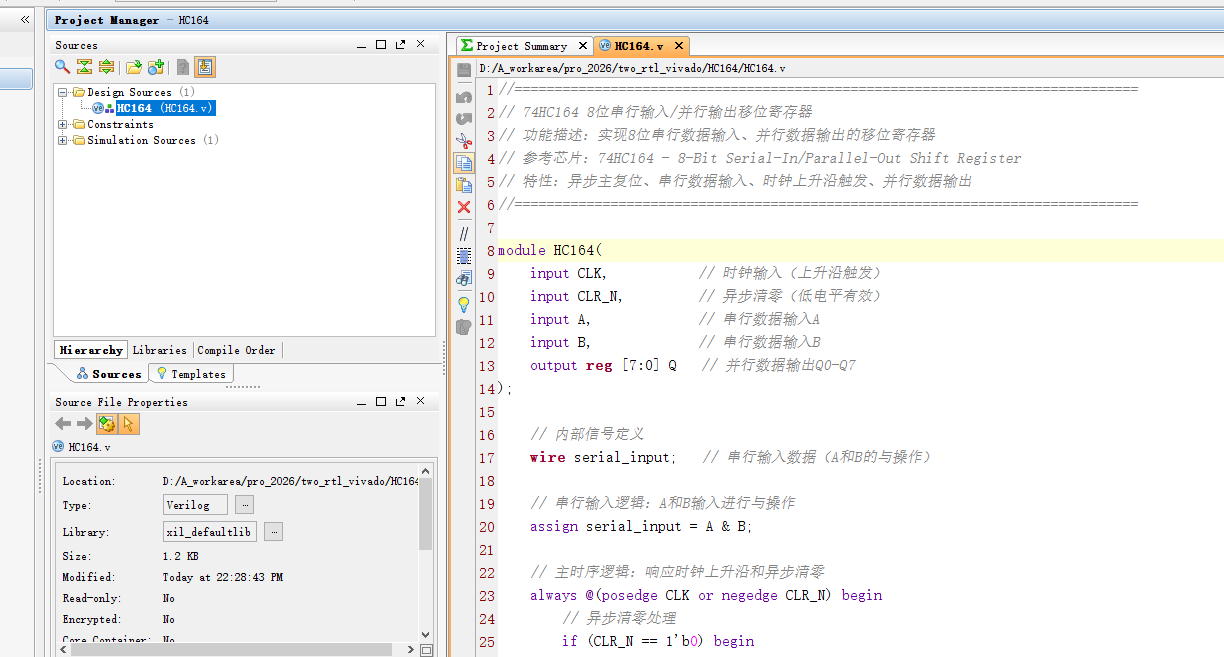The image size is (1224, 657).
Task: Select the Constraints tree folder
Action: pyautogui.click(x=113, y=124)
